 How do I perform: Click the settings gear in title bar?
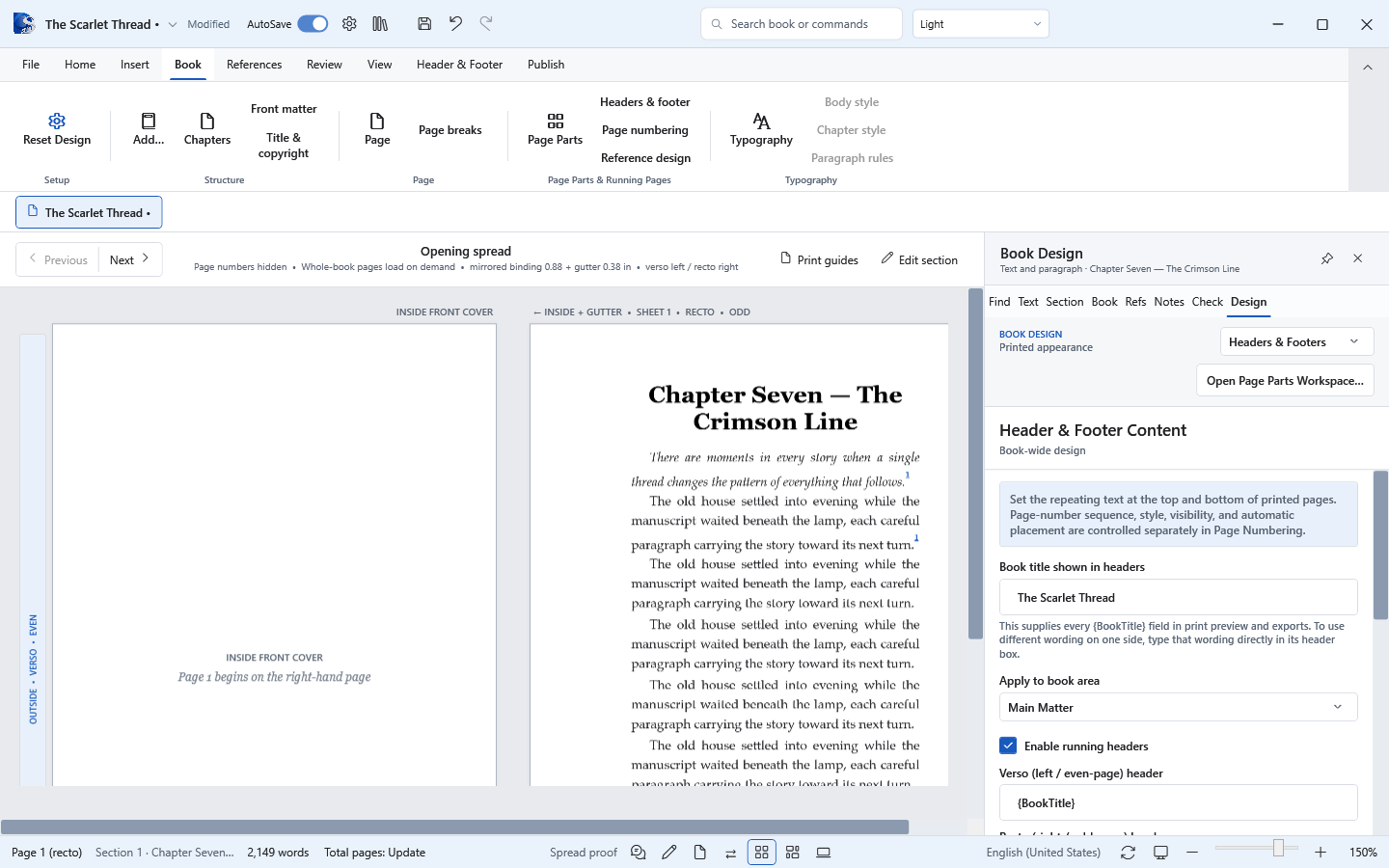pyautogui.click(x=349, y=24)
